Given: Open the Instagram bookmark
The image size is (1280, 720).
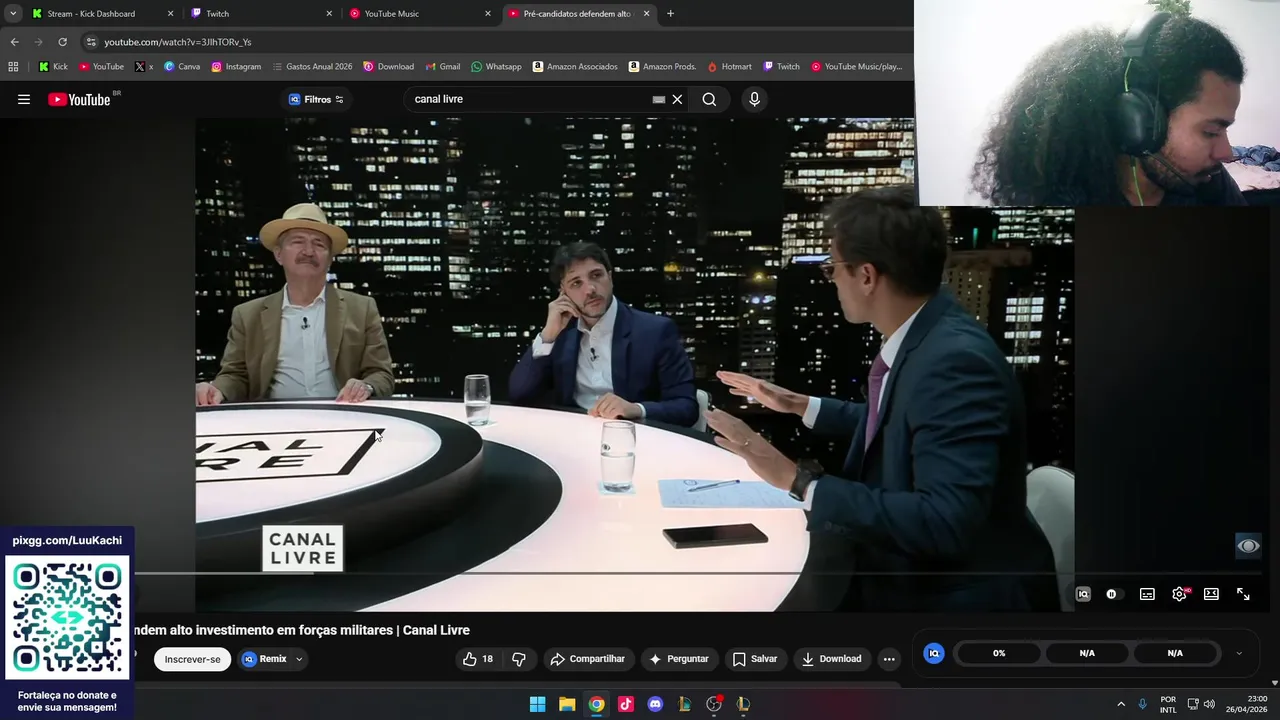Looking at the screenshot, I should [x=236, y=67].
